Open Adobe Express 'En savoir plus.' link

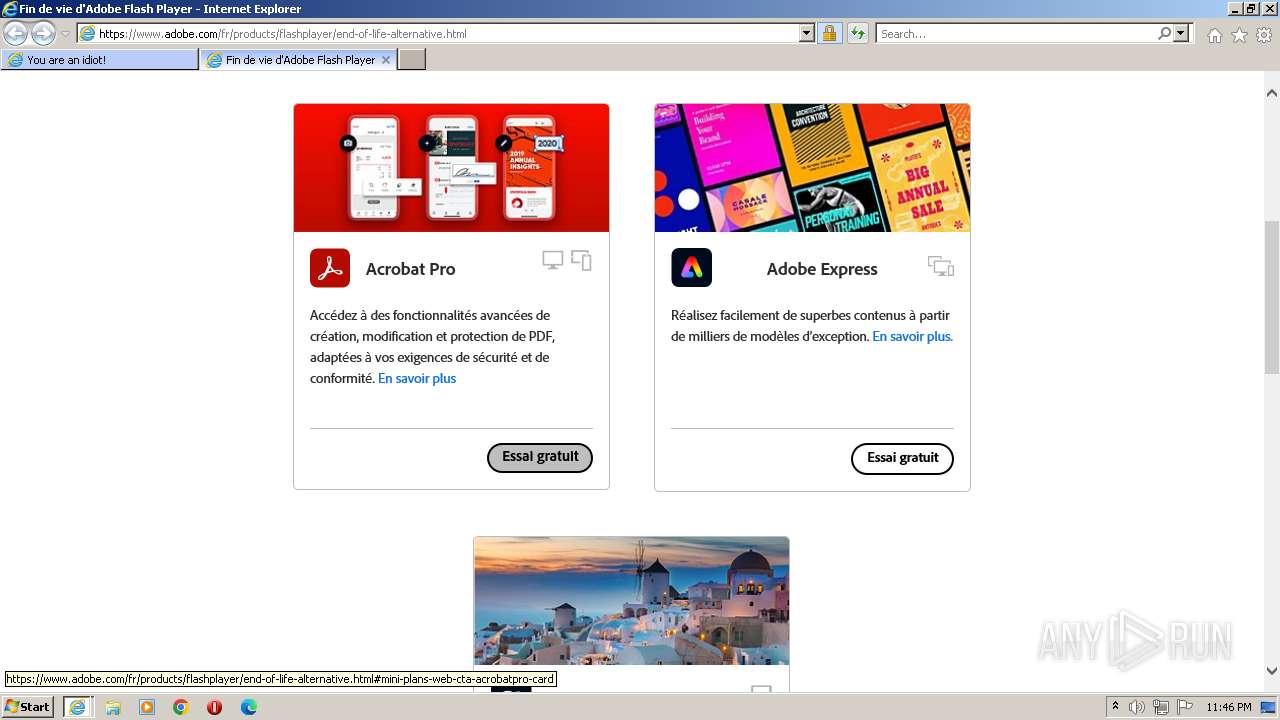(x=913, y=336)
